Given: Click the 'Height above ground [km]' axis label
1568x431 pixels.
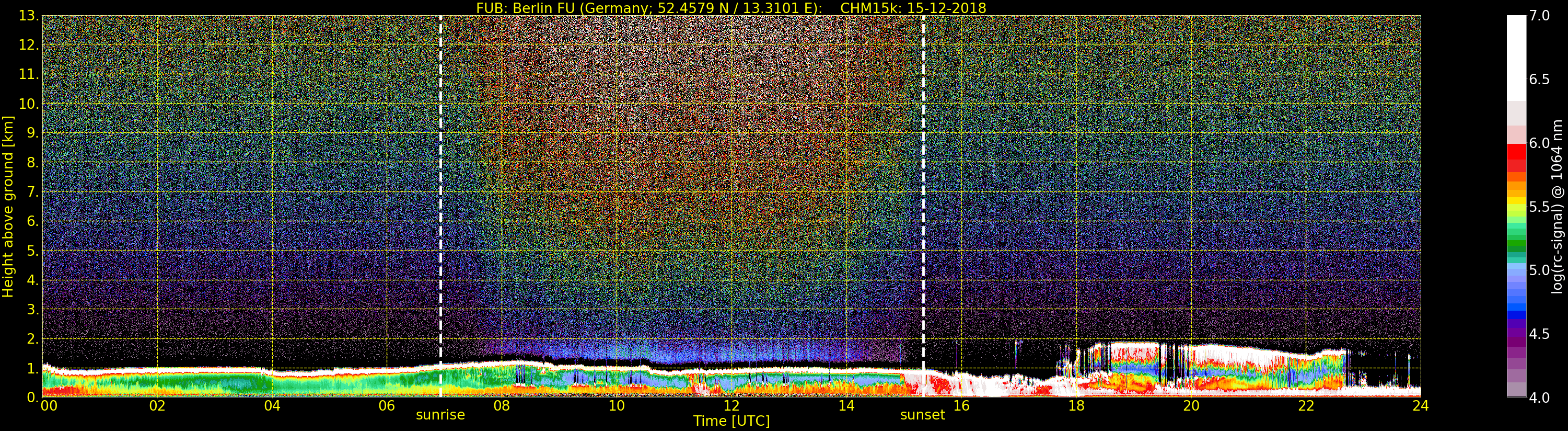Looking at the screenshot, I should pos(8,206).
